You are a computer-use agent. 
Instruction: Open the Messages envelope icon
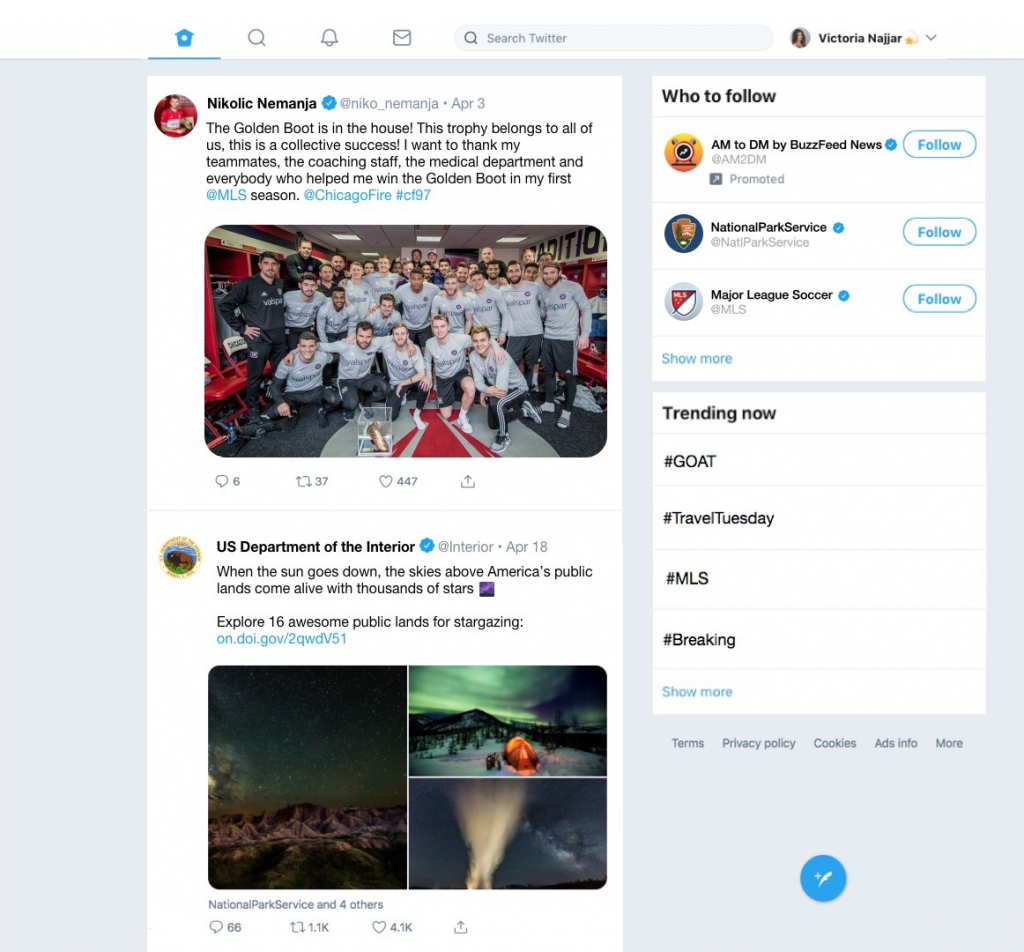click(402, 38)
